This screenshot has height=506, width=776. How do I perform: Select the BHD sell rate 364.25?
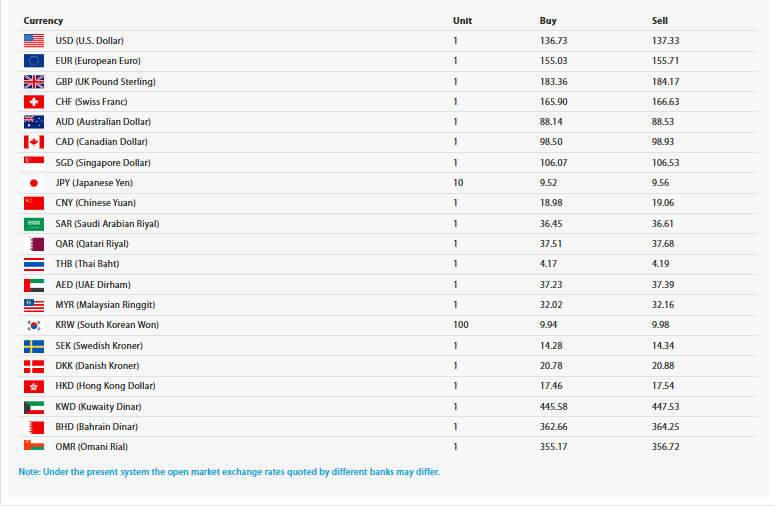click(665, 427)
